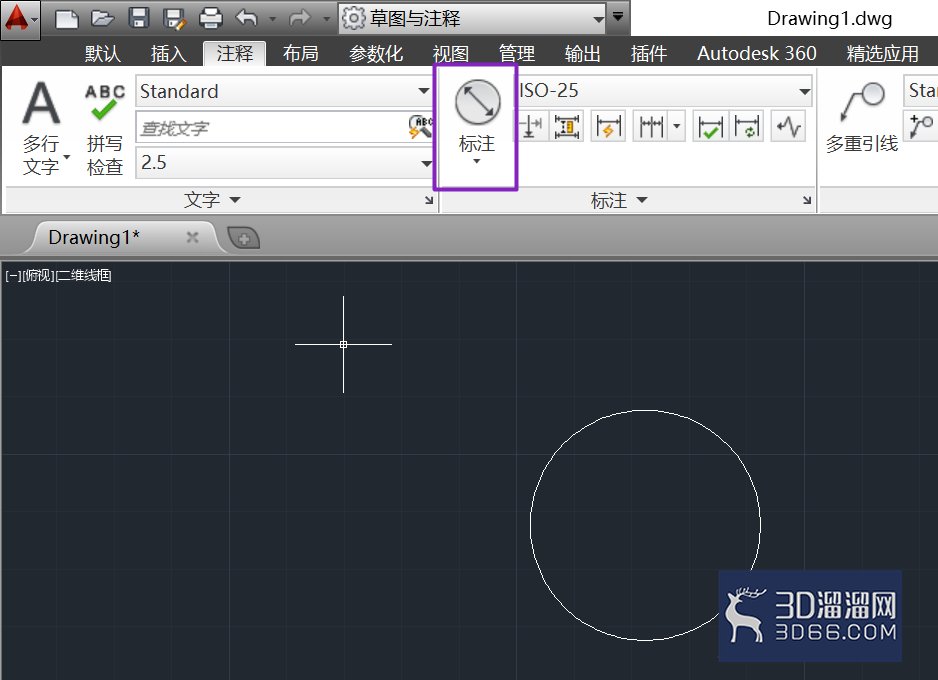The width and height of the screenshot is (938, 680).
Task: Close the Drawing1 document tab
Action: coord(192,237)
